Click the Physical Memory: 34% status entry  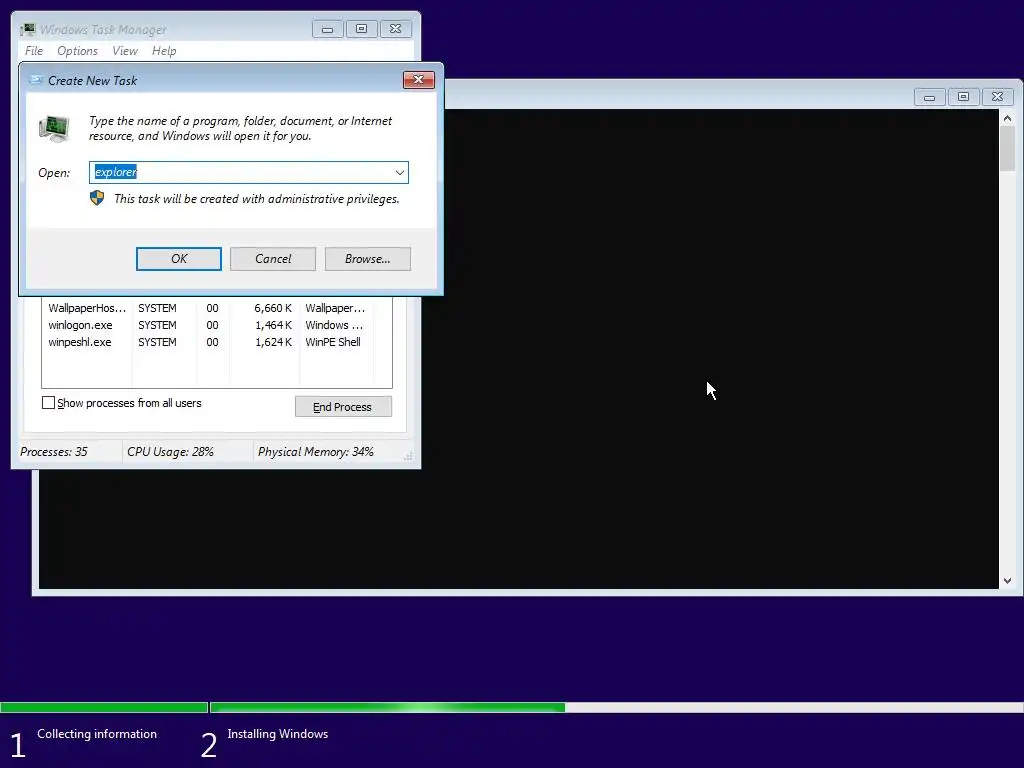coord(315,451)
